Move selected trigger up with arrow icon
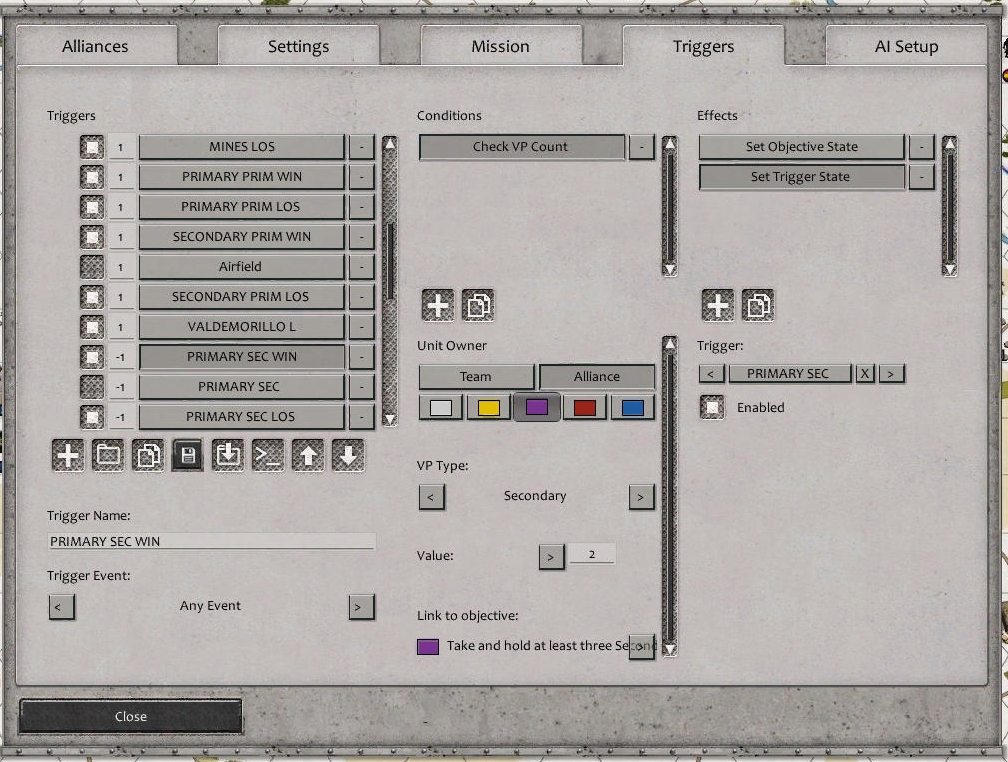 (x=308, y=456)
